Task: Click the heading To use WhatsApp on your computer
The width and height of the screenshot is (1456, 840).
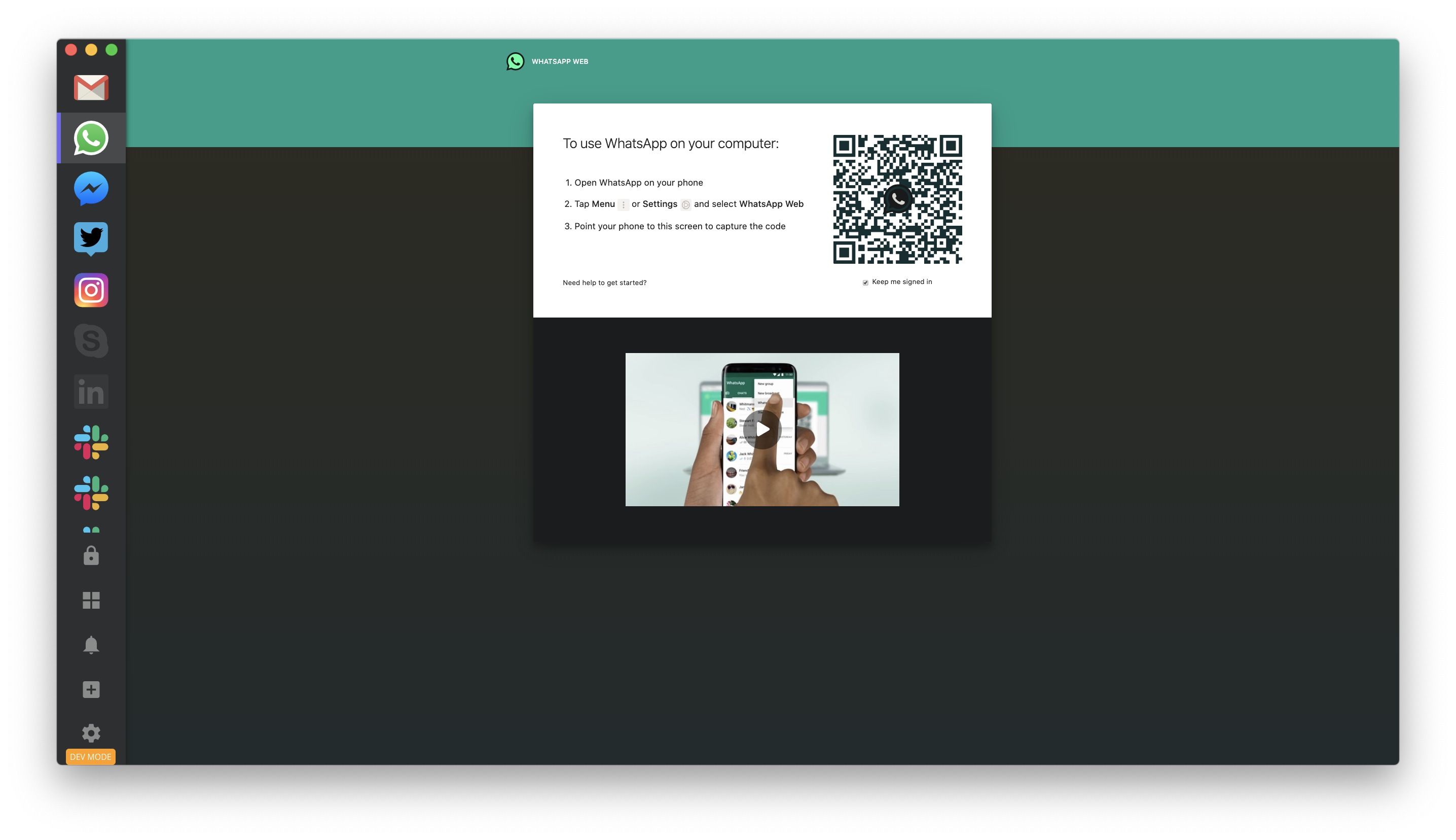Action: 670,144
